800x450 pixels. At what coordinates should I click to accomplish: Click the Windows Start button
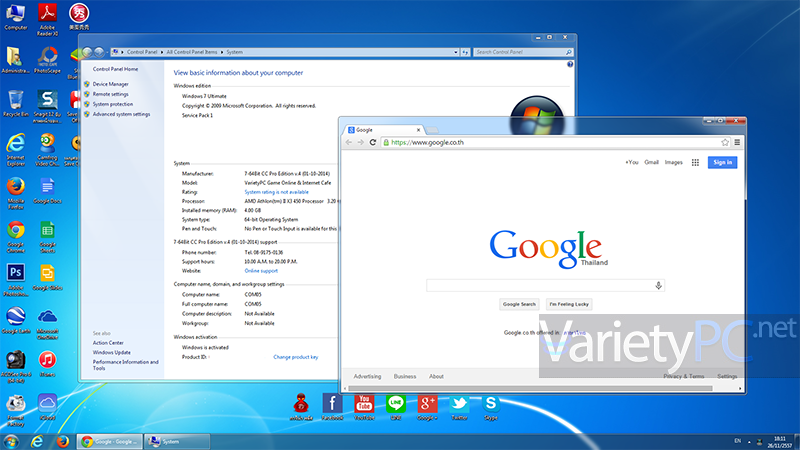coord(11,440)
